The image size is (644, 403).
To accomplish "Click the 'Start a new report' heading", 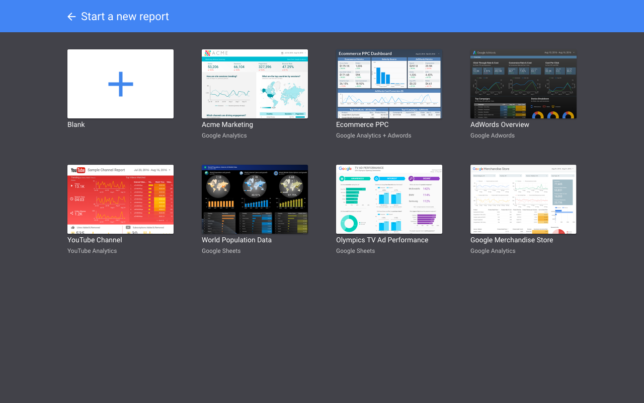I will pos(125,16).
